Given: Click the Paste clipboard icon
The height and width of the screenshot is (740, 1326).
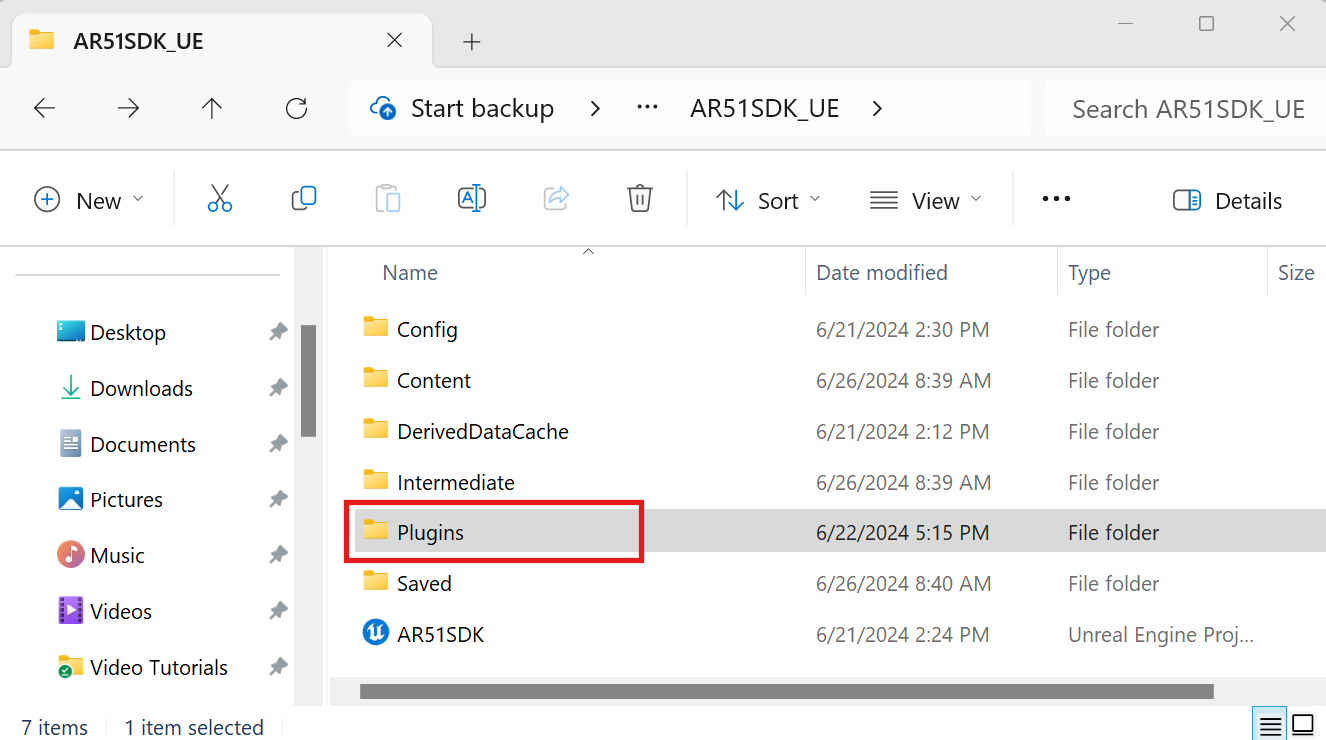Looking at the screenshot, I should (x=388, y=199).
